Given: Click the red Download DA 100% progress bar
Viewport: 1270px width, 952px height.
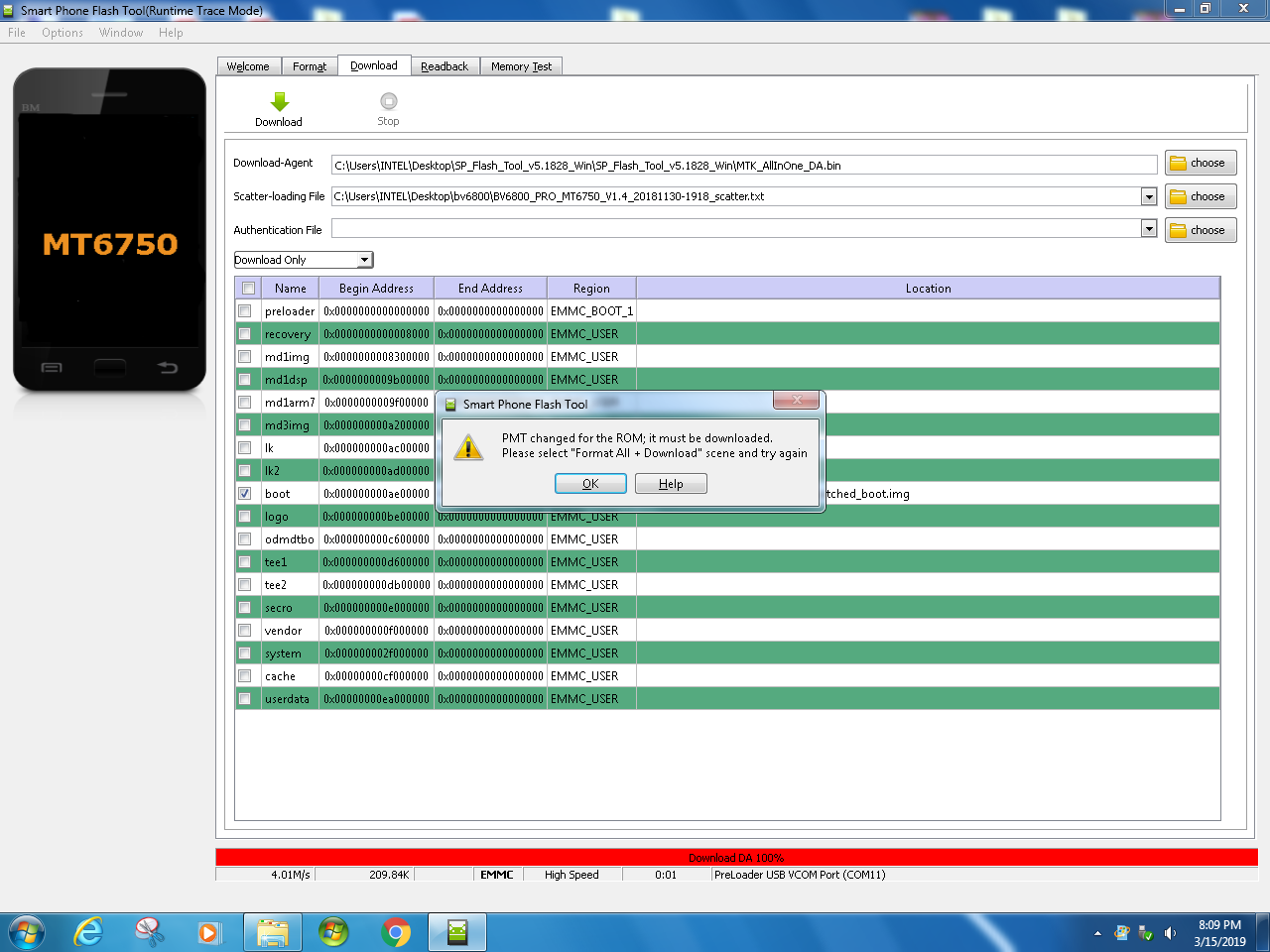Looking at the screenshot, I should pyautogui.click(x=736, y=858).
